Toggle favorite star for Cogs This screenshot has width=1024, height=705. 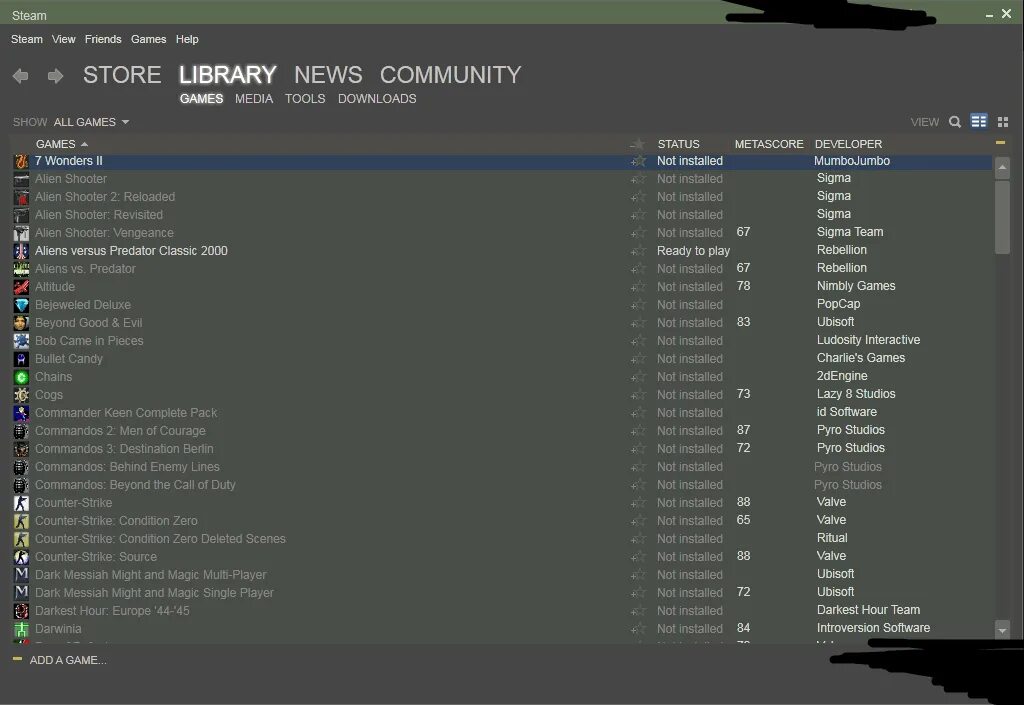(638, 395)
